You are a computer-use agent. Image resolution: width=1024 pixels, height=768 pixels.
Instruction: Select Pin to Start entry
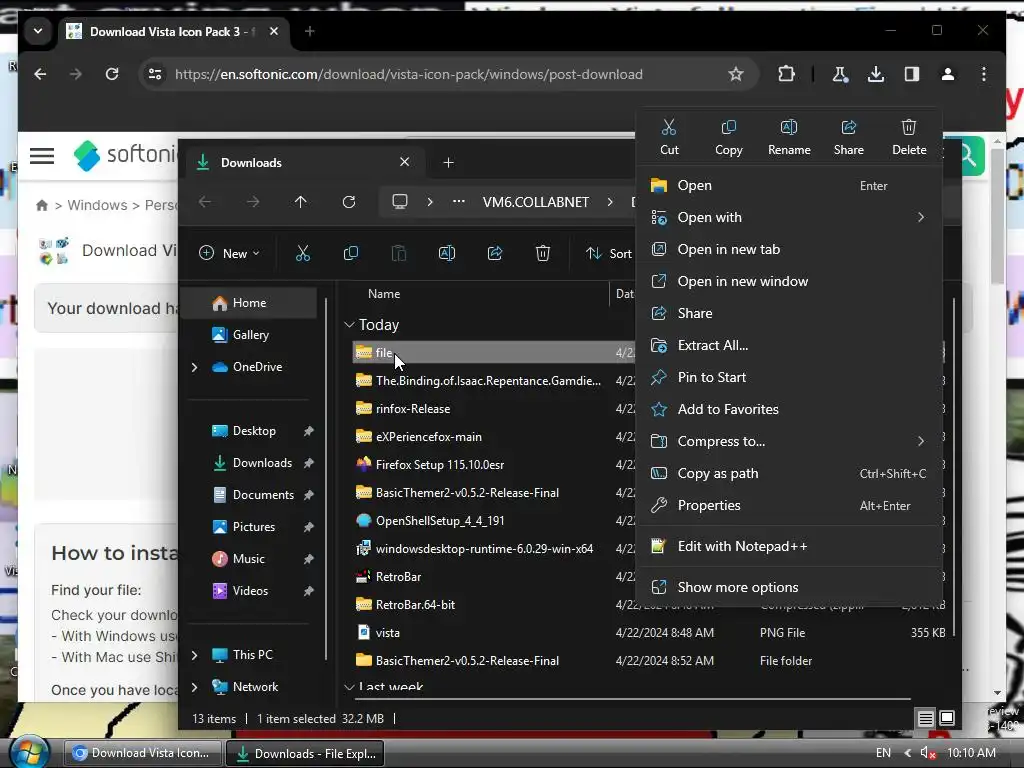[788, 377]
